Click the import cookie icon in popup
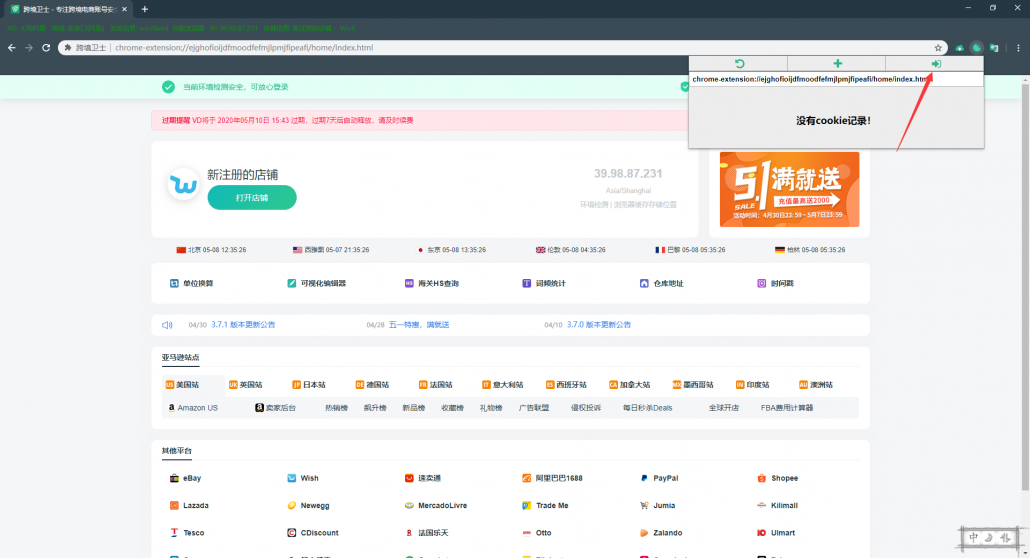This screenshot has height=558, width=1030. [x=936, y=64]
